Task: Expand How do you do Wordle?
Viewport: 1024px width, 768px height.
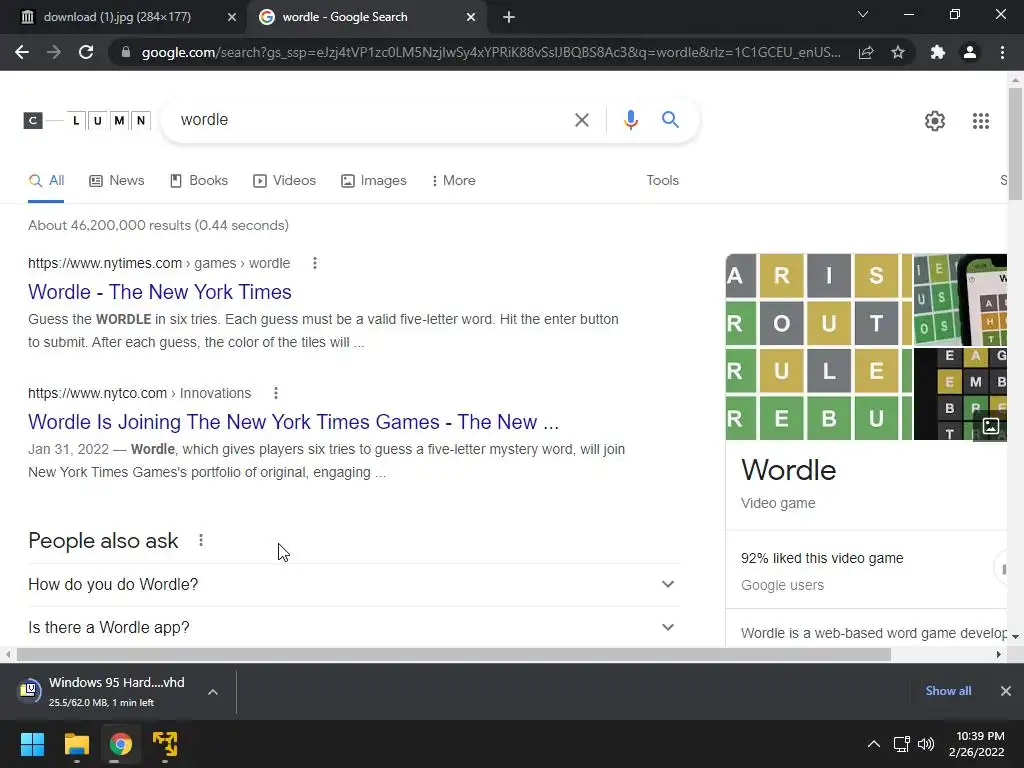Action: click(354, 584)
